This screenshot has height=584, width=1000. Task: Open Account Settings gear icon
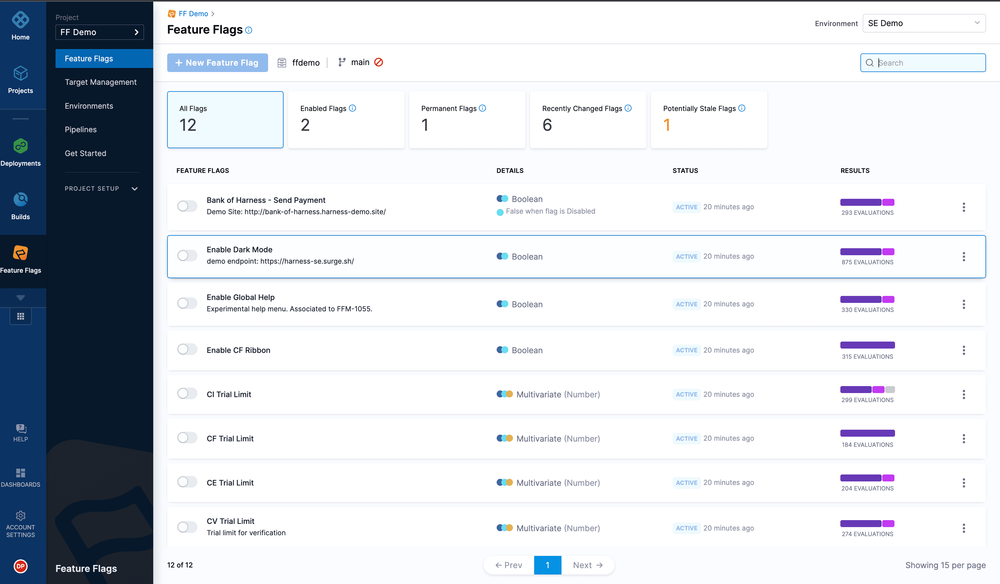20,515
